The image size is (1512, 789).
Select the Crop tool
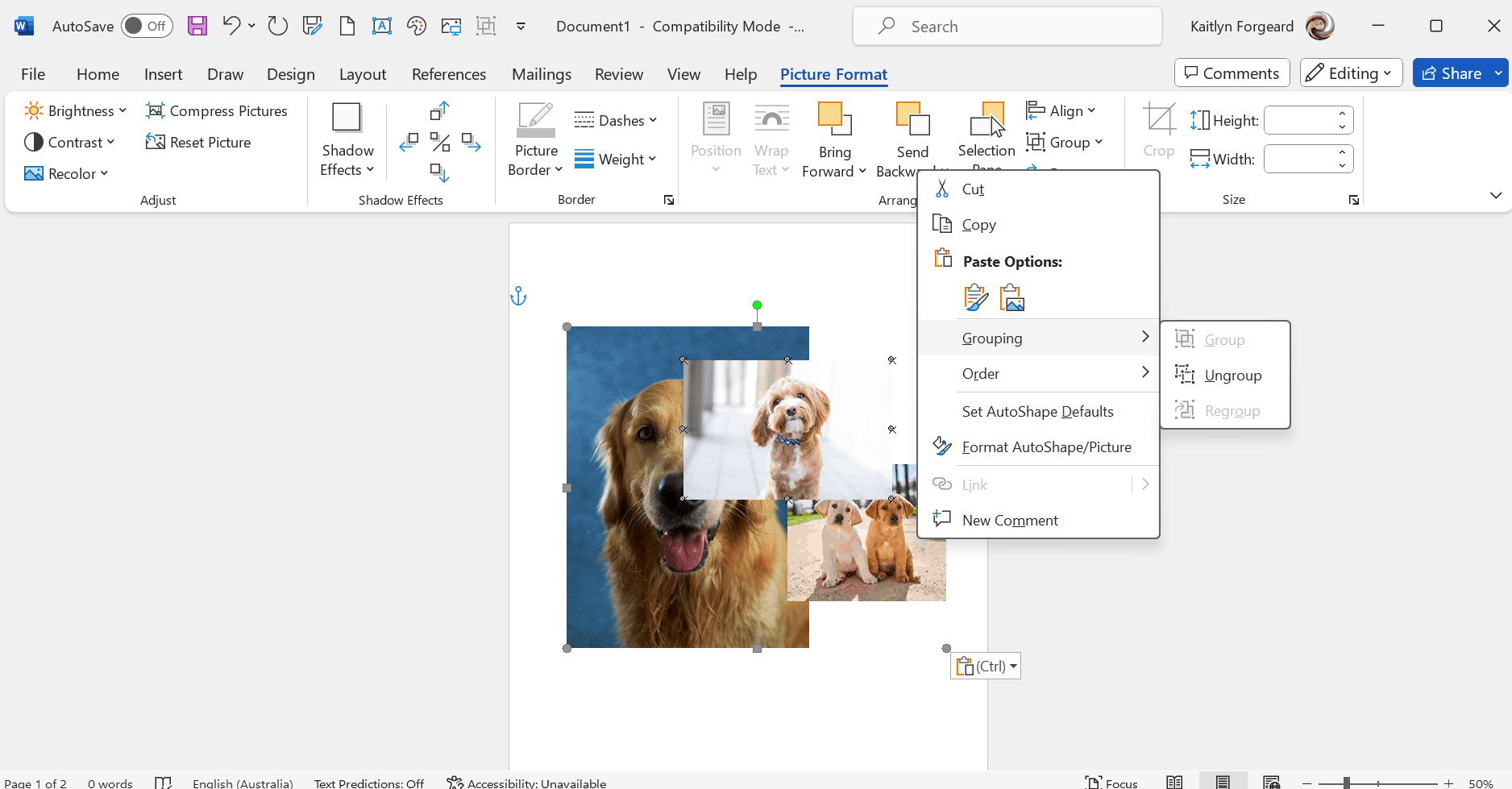[1159, 130]
